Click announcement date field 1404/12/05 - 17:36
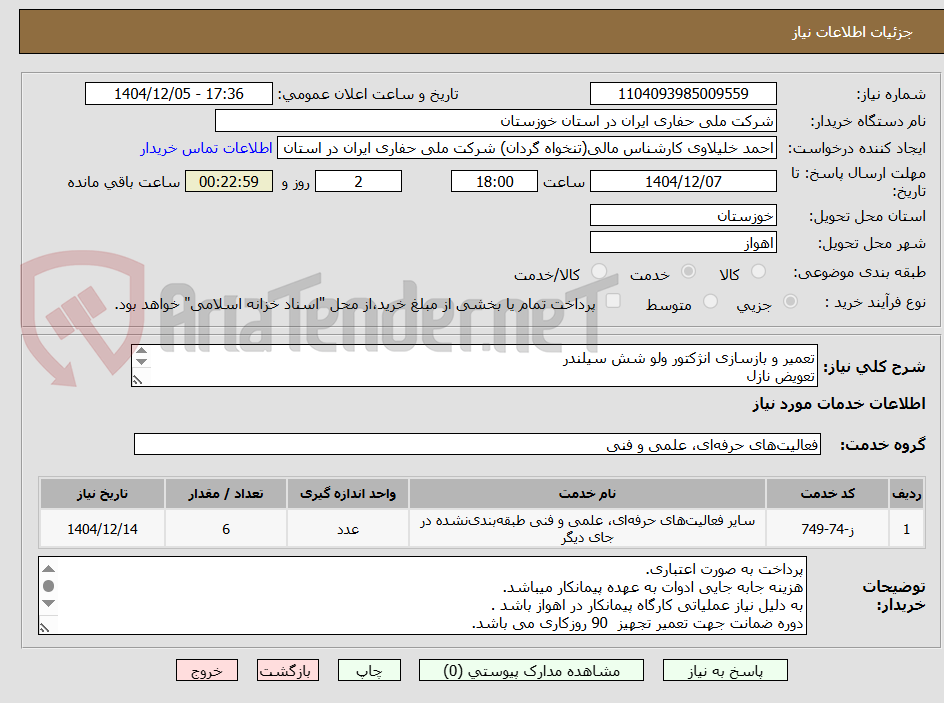This screenshot has height=703, width=944. coord(179,94)
